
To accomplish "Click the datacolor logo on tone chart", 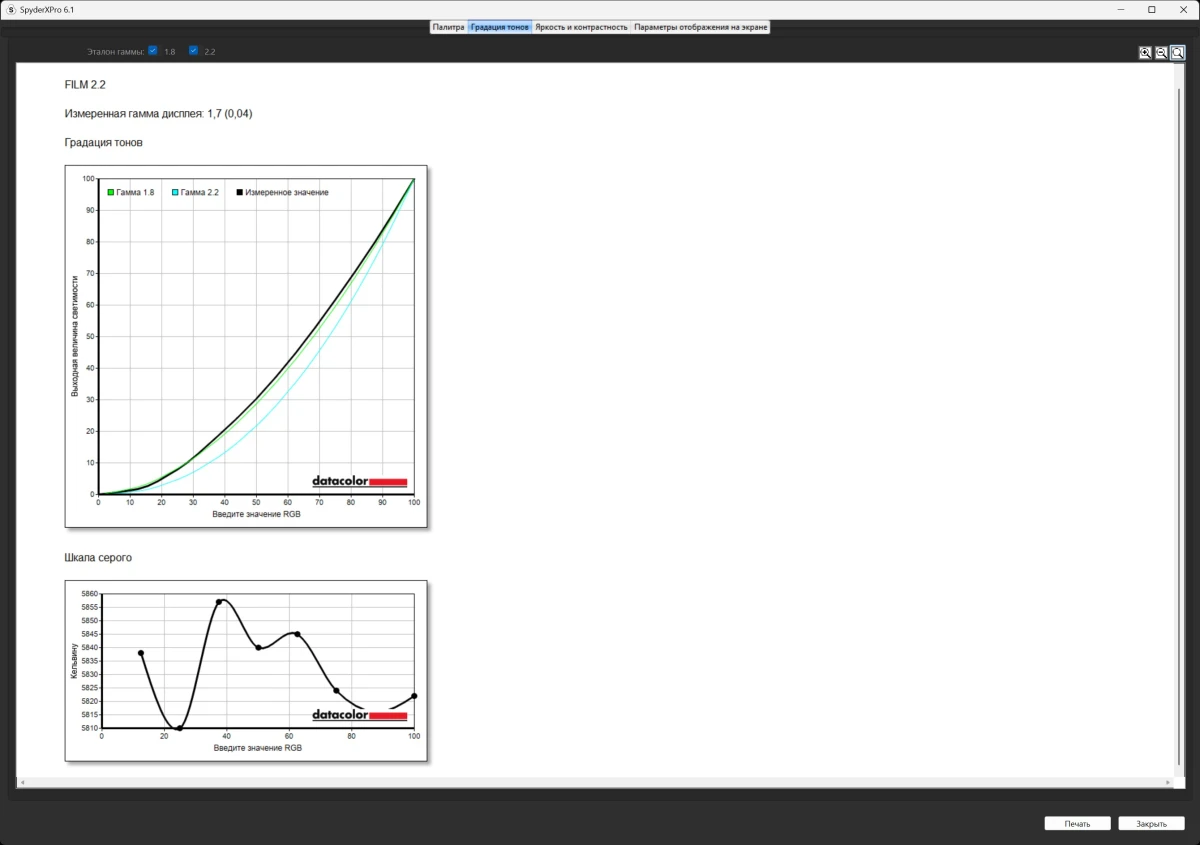I will (359, 481).
